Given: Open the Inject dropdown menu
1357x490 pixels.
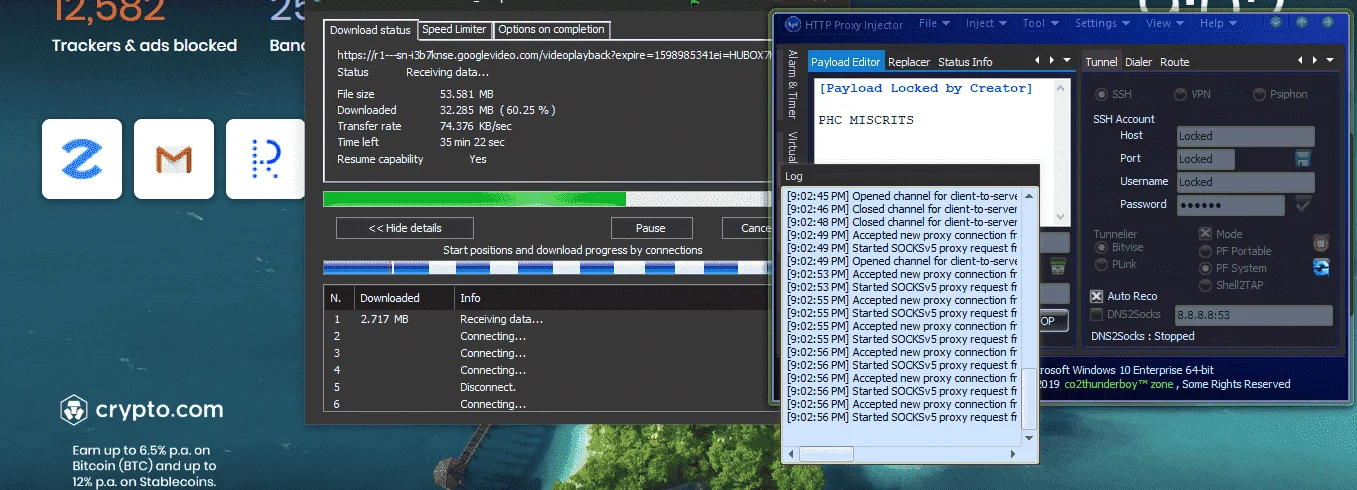Looking at the screenshot, I should coord(986,23).
